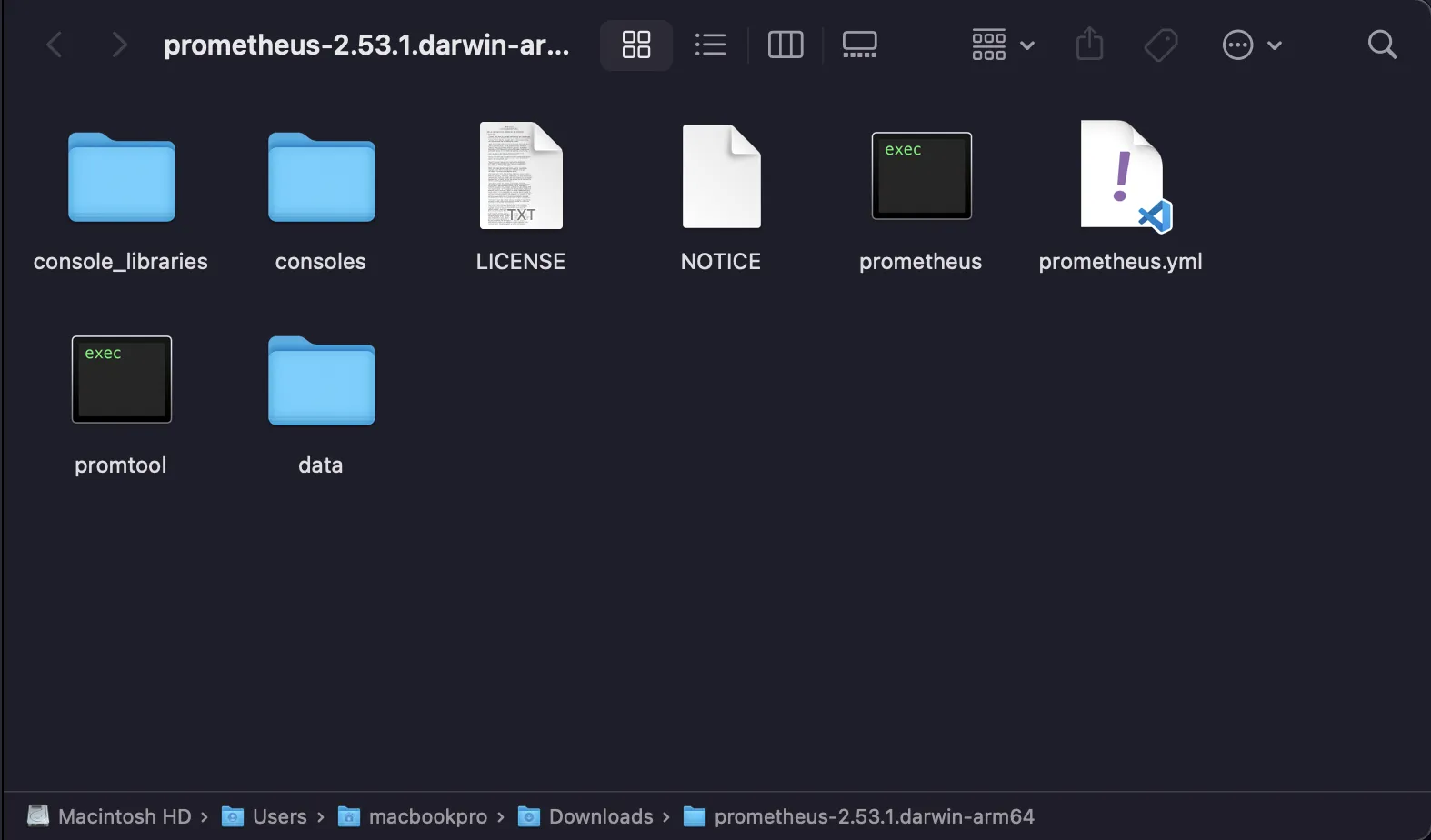Click the Tags toolbar icon
Screen dimensions: 1431x840
(1161, 45)
